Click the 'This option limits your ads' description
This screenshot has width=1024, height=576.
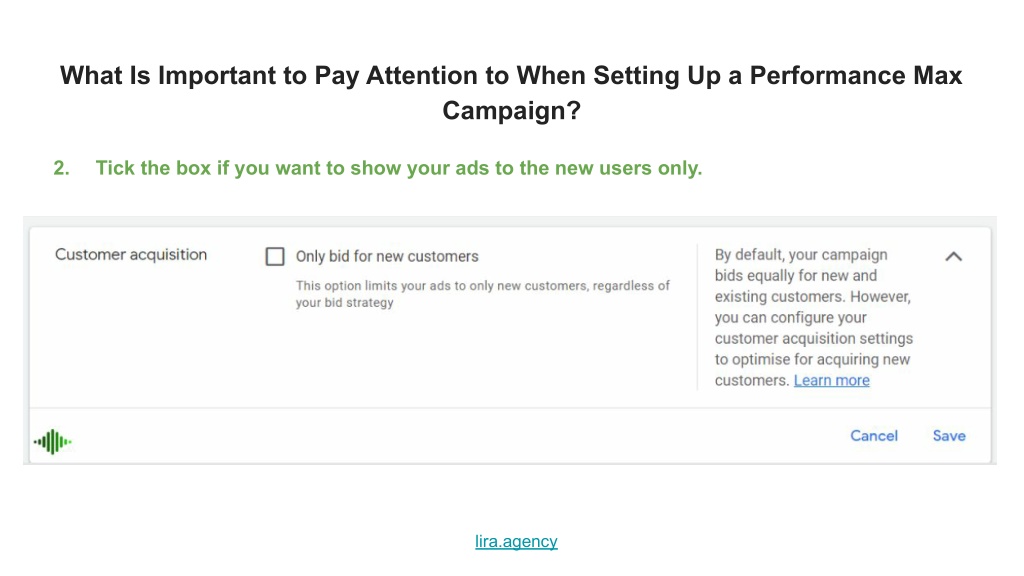tap(483, 294)
